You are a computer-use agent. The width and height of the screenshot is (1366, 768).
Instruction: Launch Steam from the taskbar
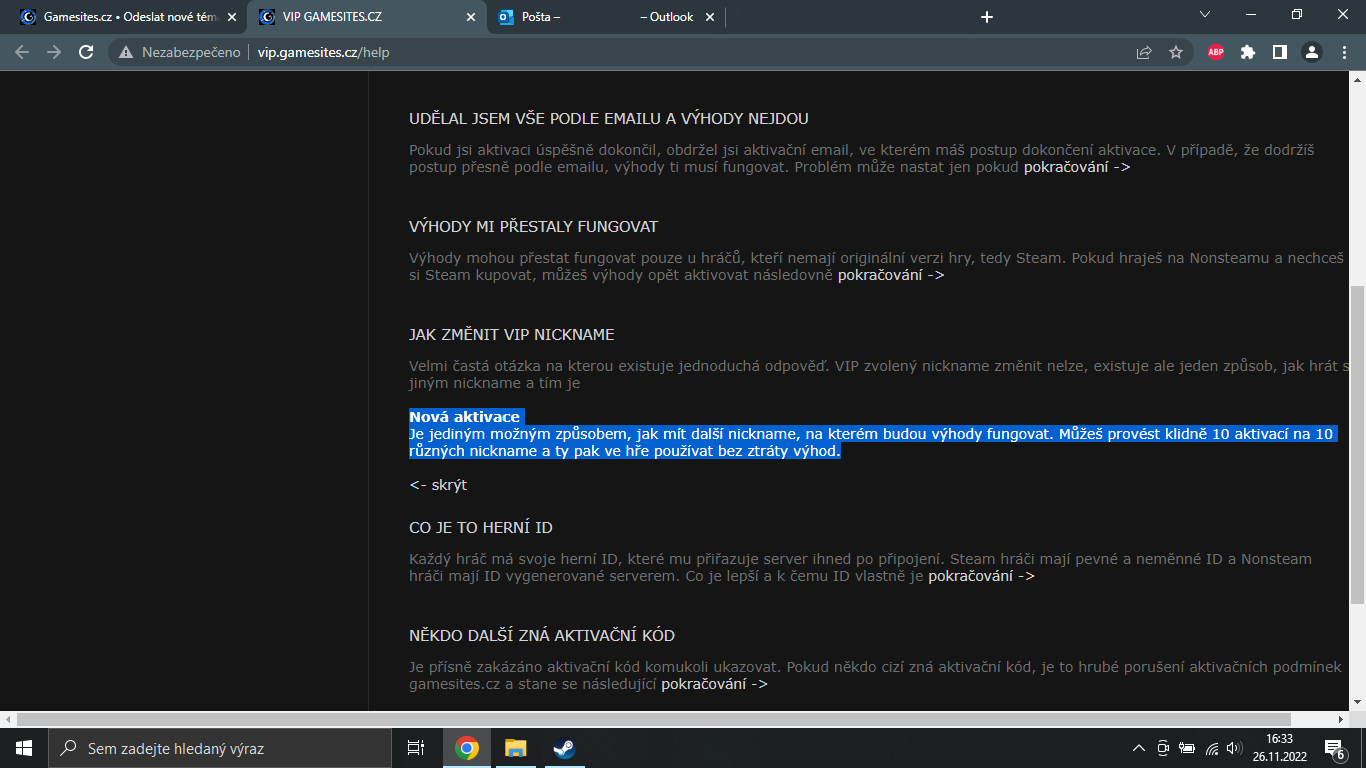pyautogui.click(x=564, y=748)
